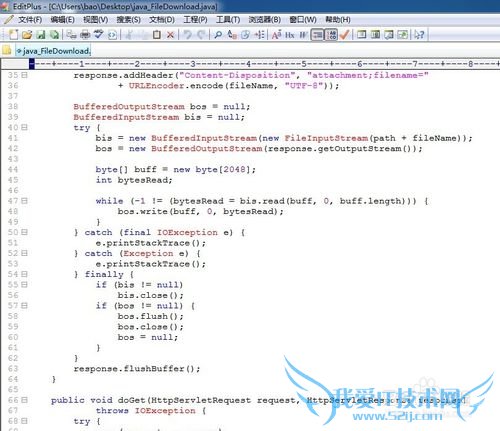Click the orange check mark icon
The height and width of the screenshot is (431, 500).
click(344, 35)
